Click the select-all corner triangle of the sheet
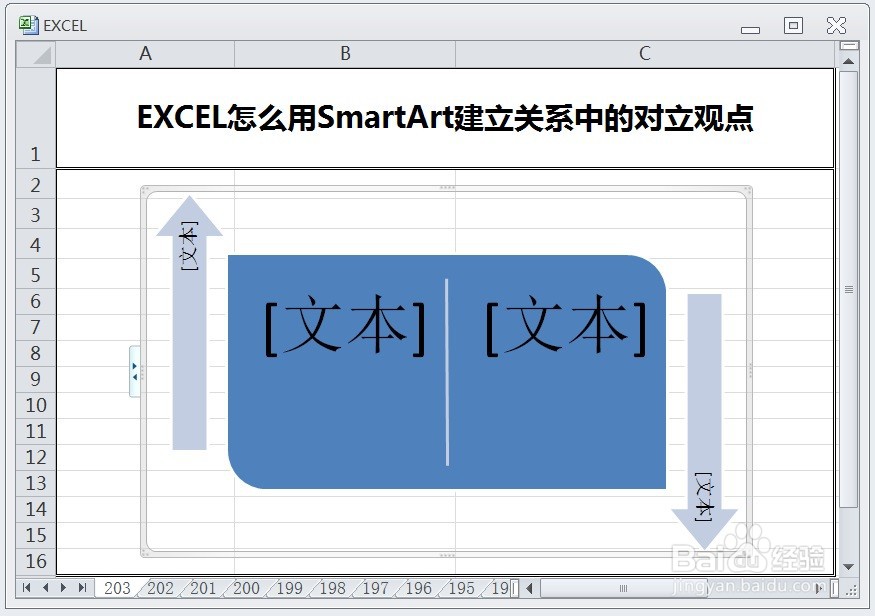The height and width of the screenshot is (616, 875). coord(36,54)
